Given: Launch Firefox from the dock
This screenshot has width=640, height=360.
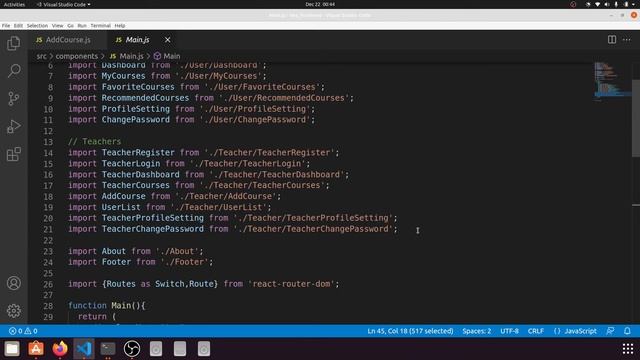Looking at the screenshot, I should (60, 349).
